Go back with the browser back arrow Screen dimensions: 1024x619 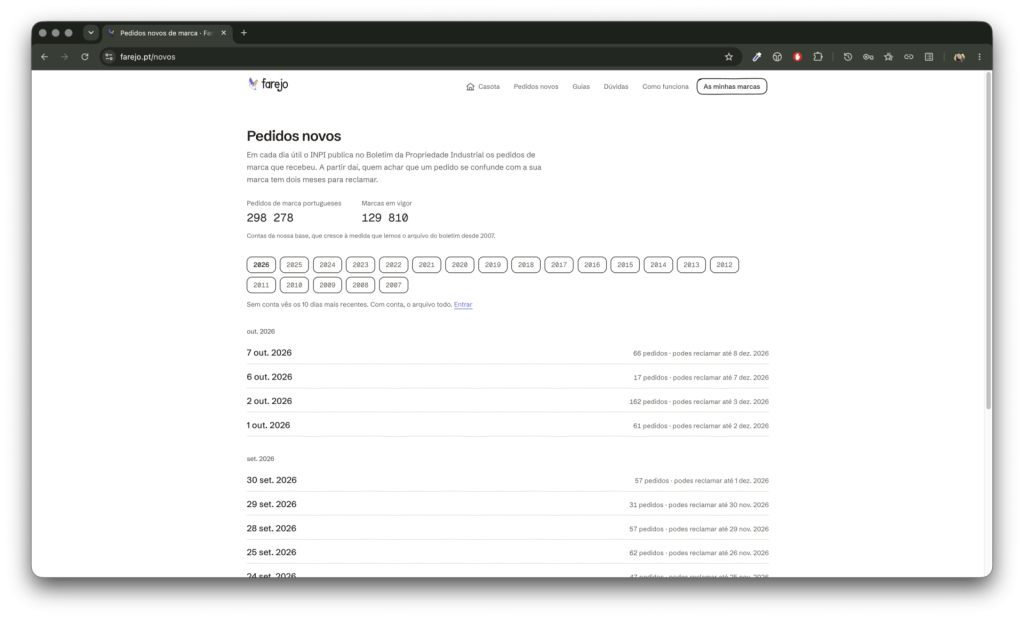point(44,57)
